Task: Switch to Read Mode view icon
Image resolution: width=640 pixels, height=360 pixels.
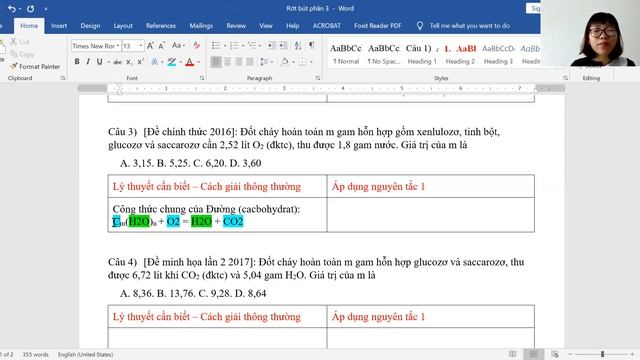Action: [513, 354]
